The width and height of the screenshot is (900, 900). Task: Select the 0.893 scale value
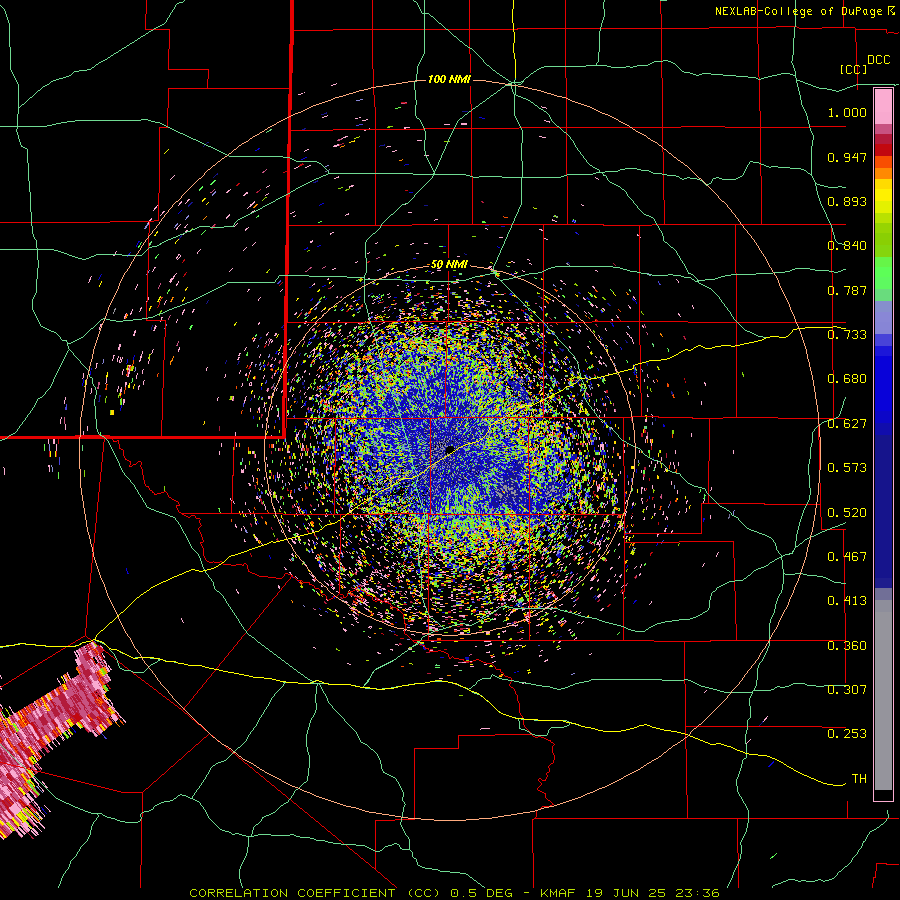847,201
